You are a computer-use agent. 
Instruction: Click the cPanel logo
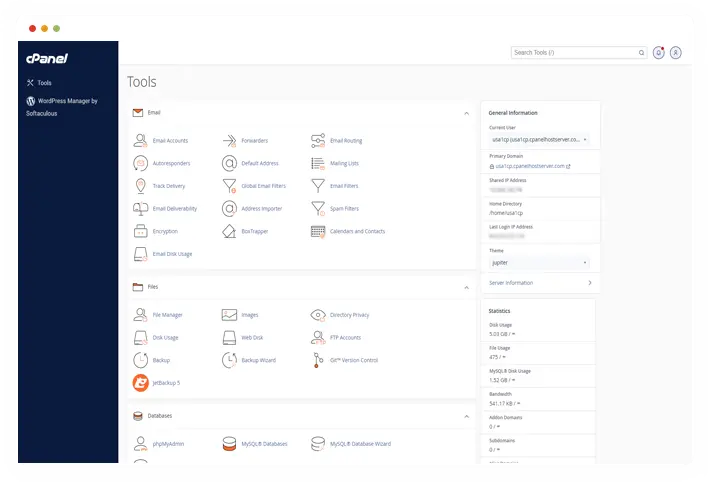pyautogui.click(x=47, y=58)
